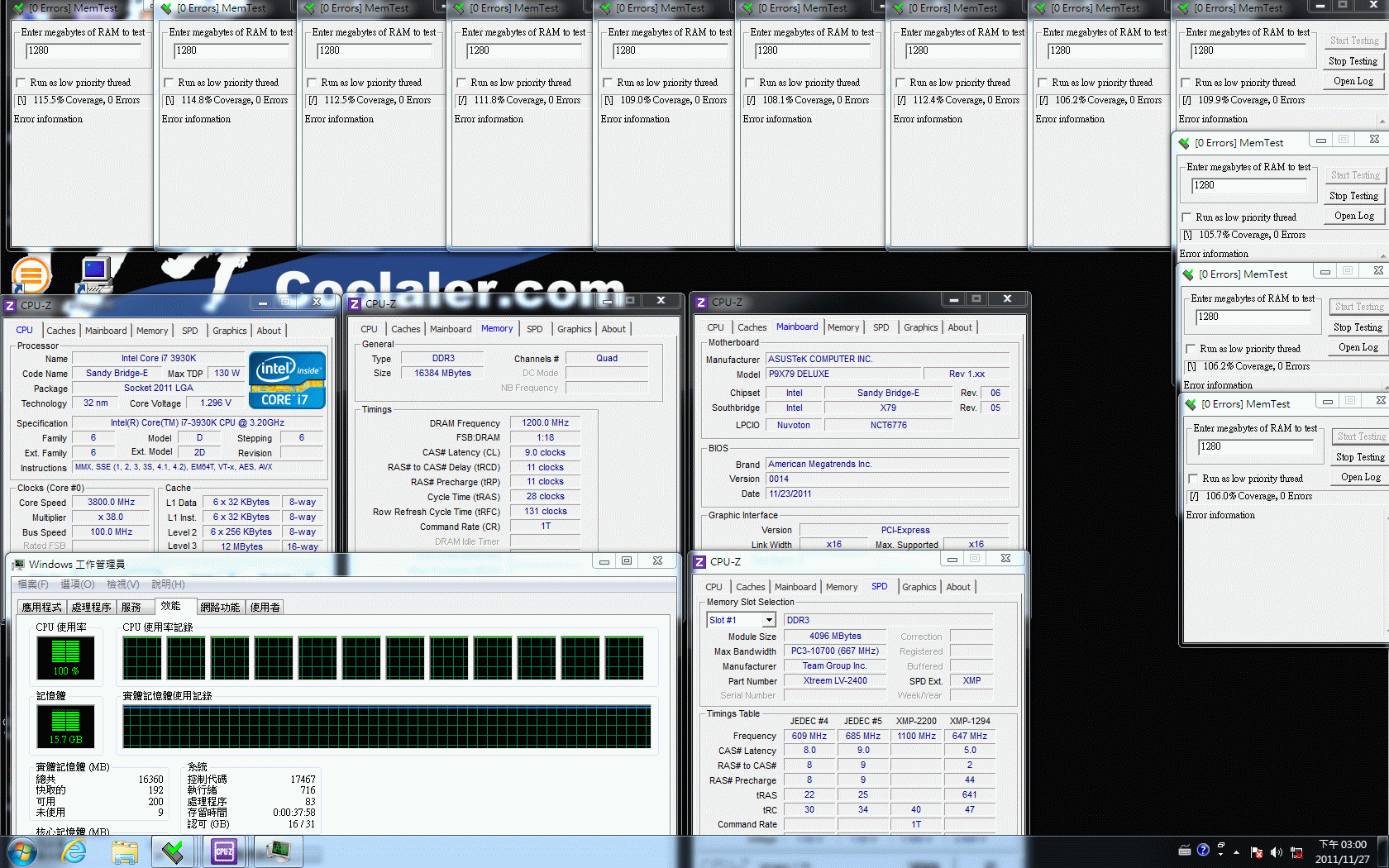The height and width of the screenshot is (868, 1389).
Task: Open Windows Explorer folder taskbar icon
Action: pos(125,851)
